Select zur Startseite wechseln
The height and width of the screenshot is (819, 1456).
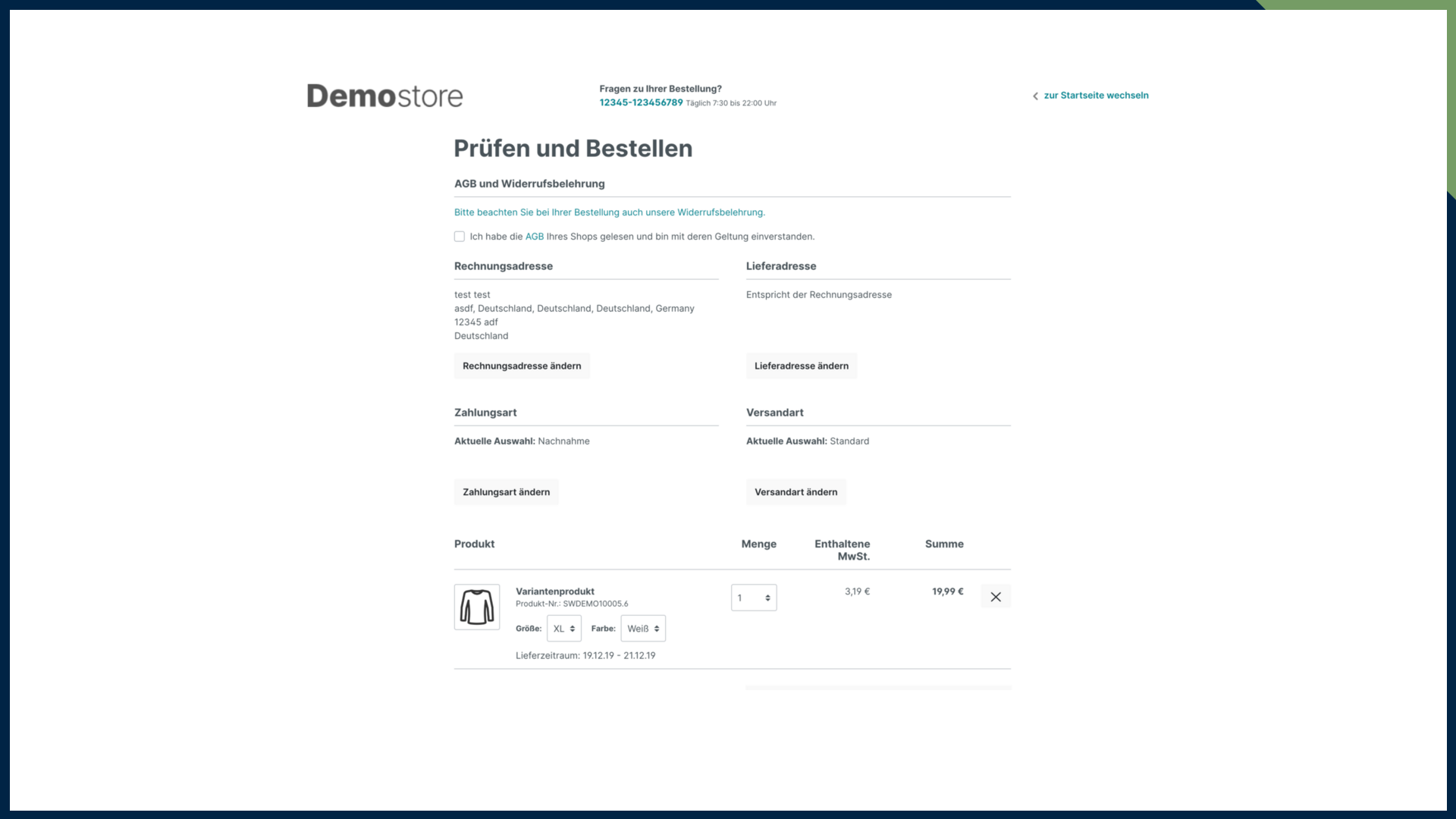1097,96
